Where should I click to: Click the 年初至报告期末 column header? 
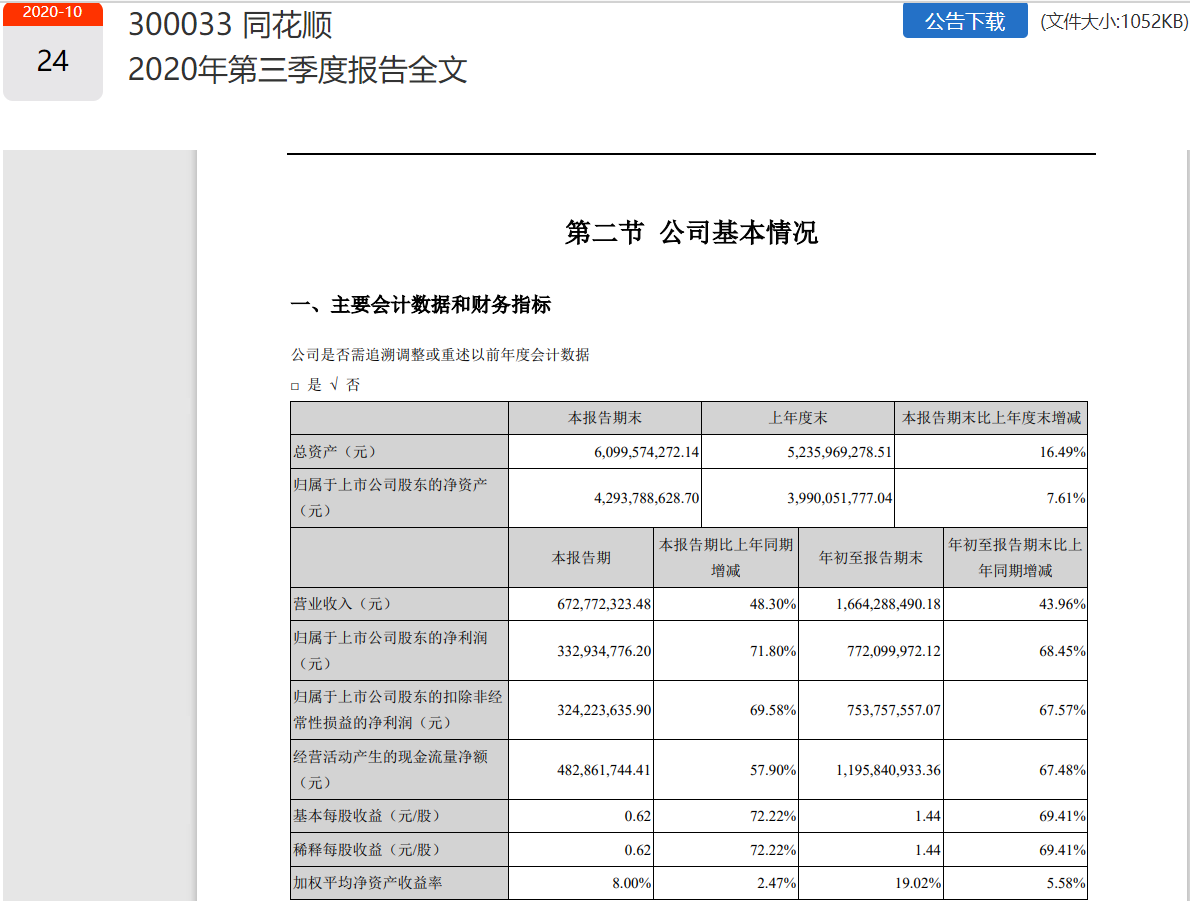[870, 558]
